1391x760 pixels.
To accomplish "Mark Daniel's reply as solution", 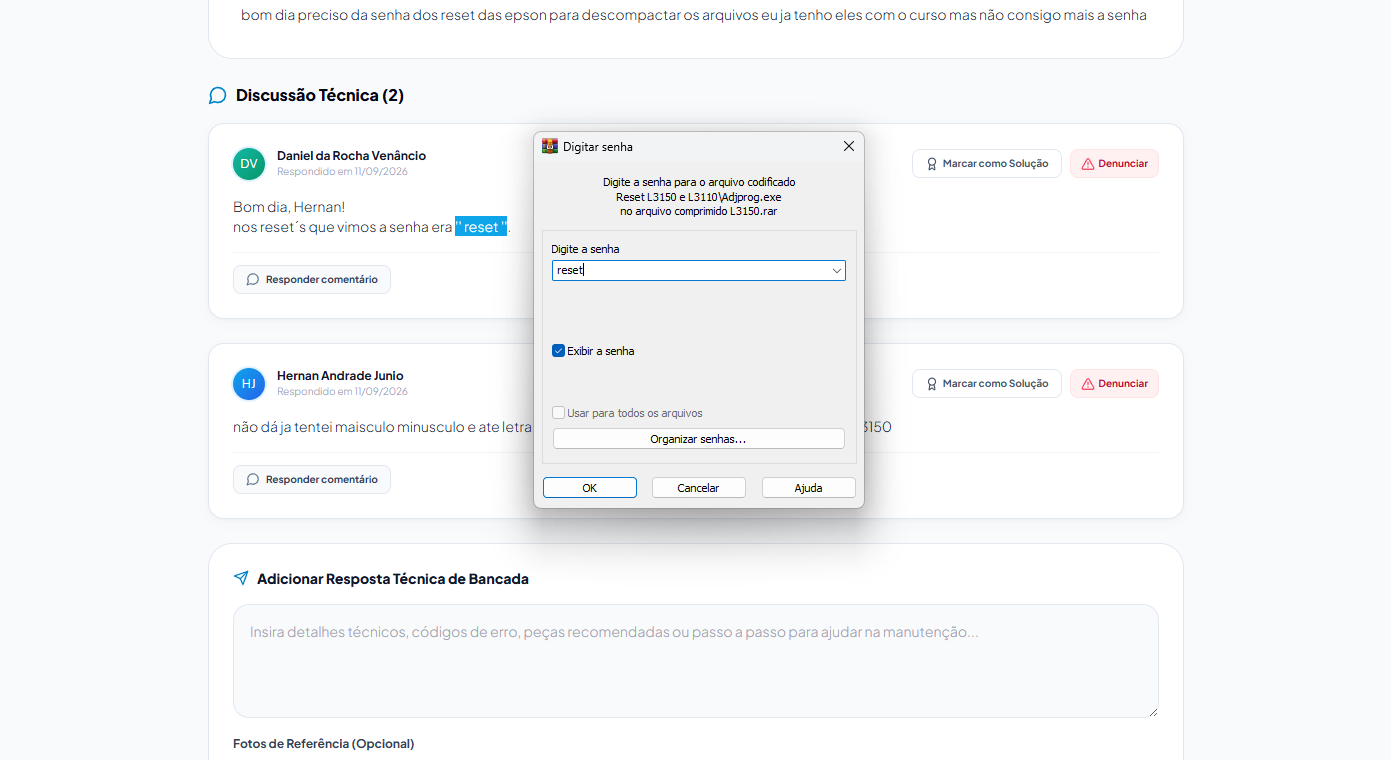I will pyautogui.click(x=987, y=164).
